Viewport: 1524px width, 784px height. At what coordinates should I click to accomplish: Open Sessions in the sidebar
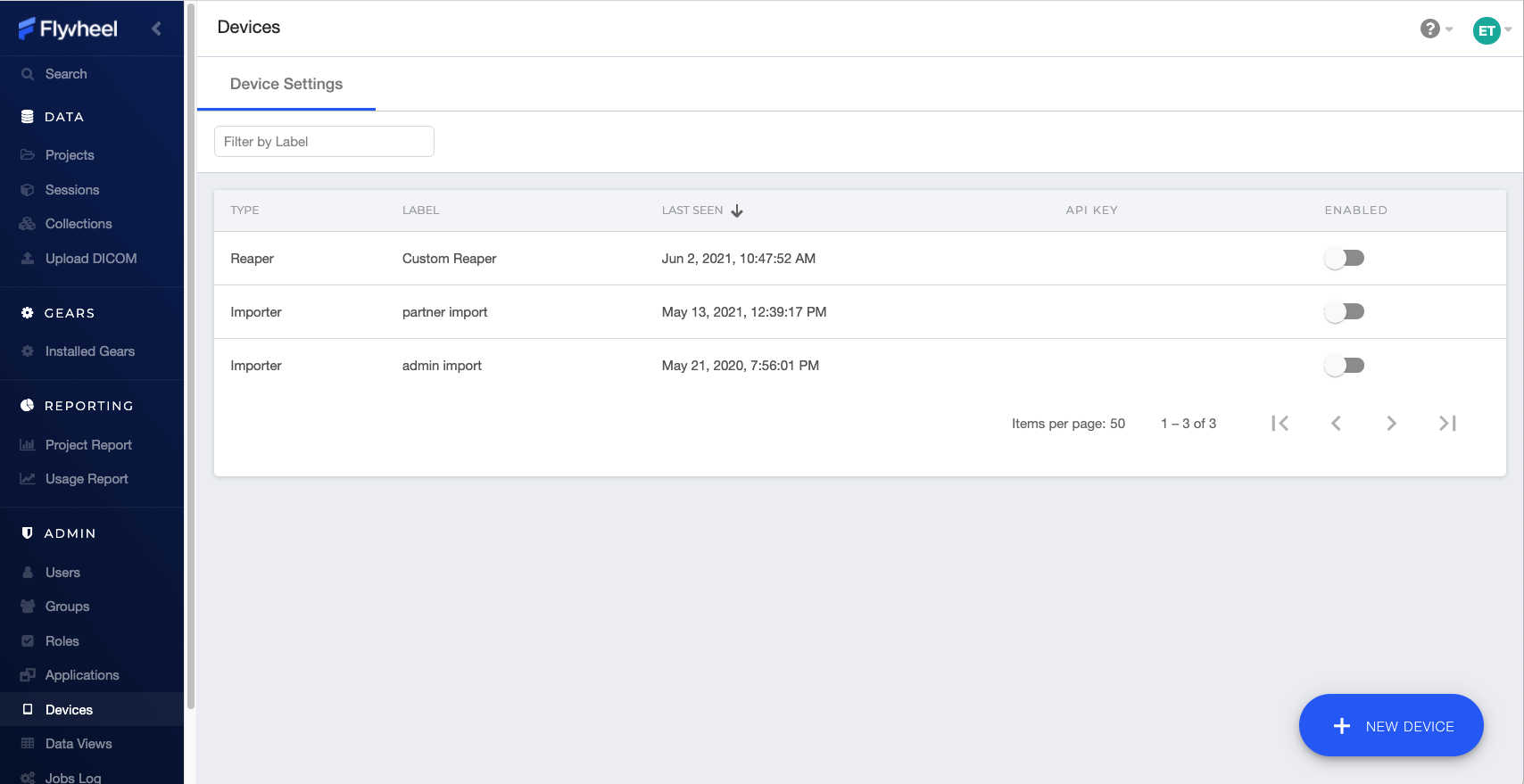(x=72, y=190)
